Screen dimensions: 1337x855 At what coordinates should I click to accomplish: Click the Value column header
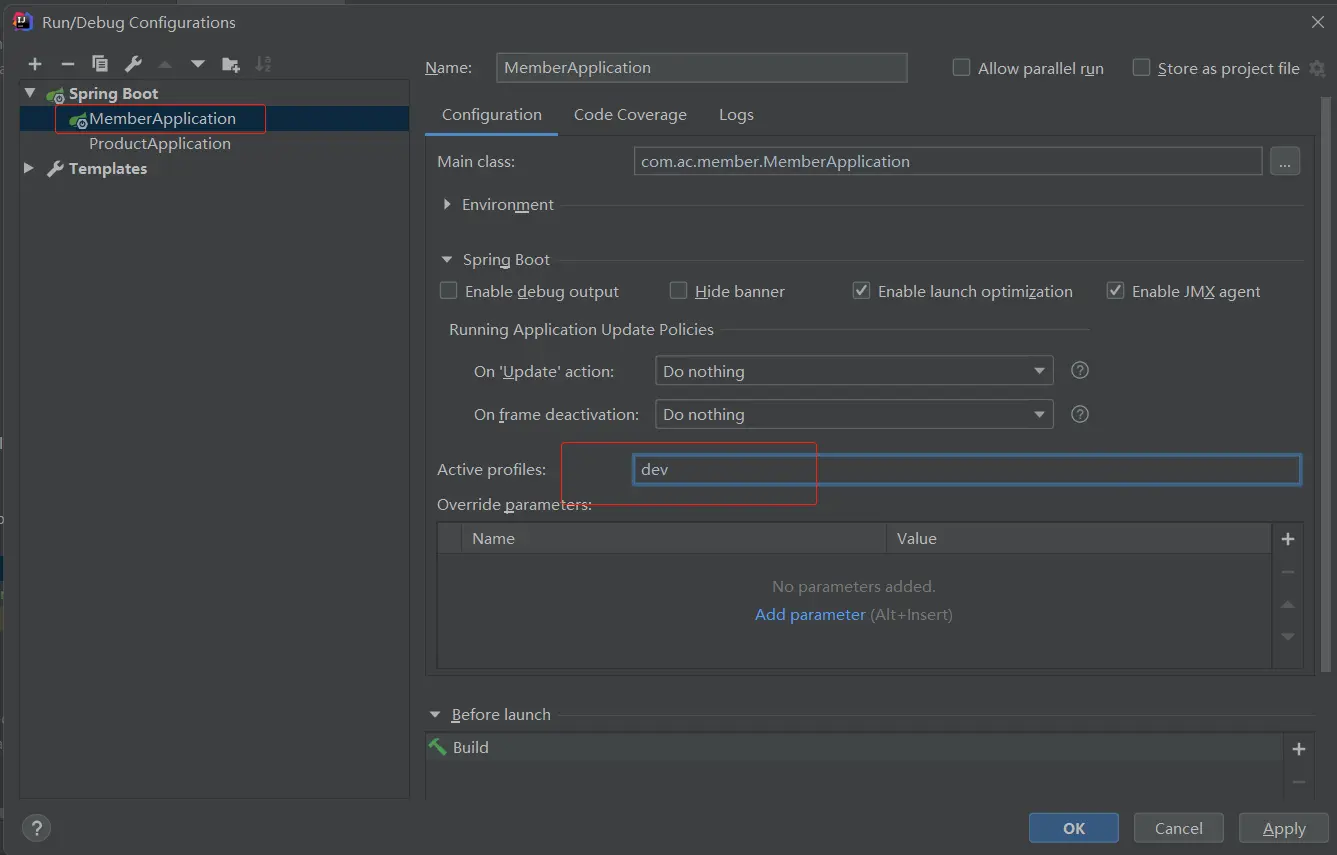(x=1078, y=538)
